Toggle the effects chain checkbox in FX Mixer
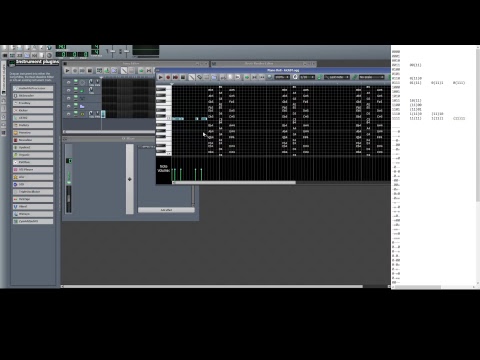480x360 pixels. tap(140, 147)
